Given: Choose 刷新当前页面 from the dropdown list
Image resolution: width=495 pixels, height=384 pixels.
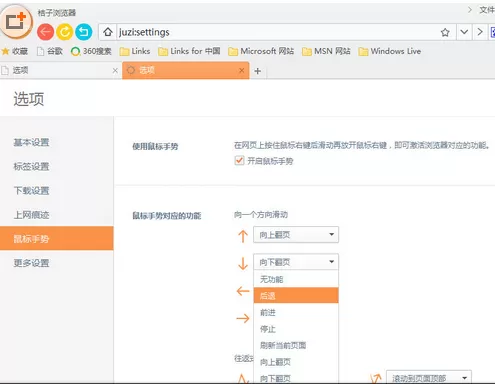Looking at the screenshot, I should (x=296, y=345).
